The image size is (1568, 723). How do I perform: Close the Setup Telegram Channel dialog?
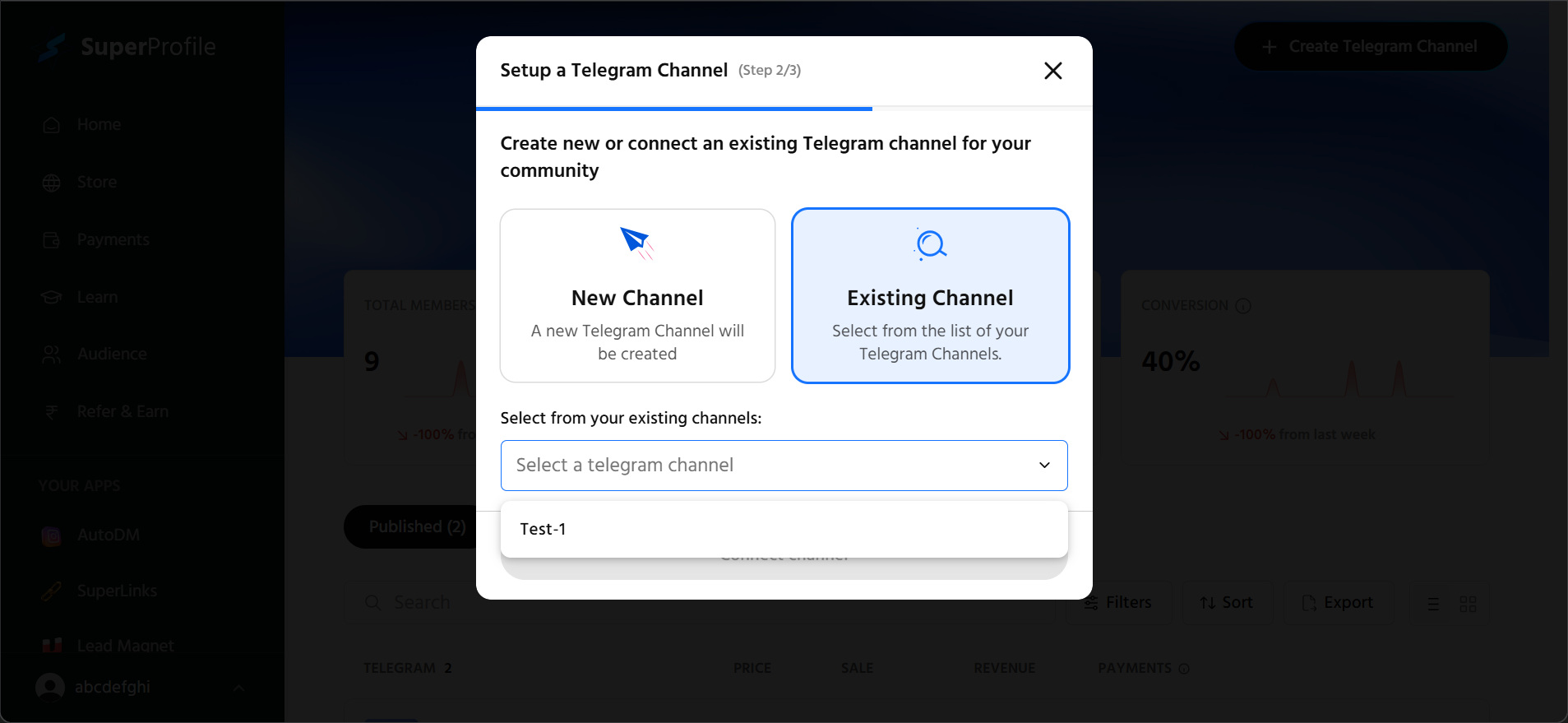pos(1052,71)
